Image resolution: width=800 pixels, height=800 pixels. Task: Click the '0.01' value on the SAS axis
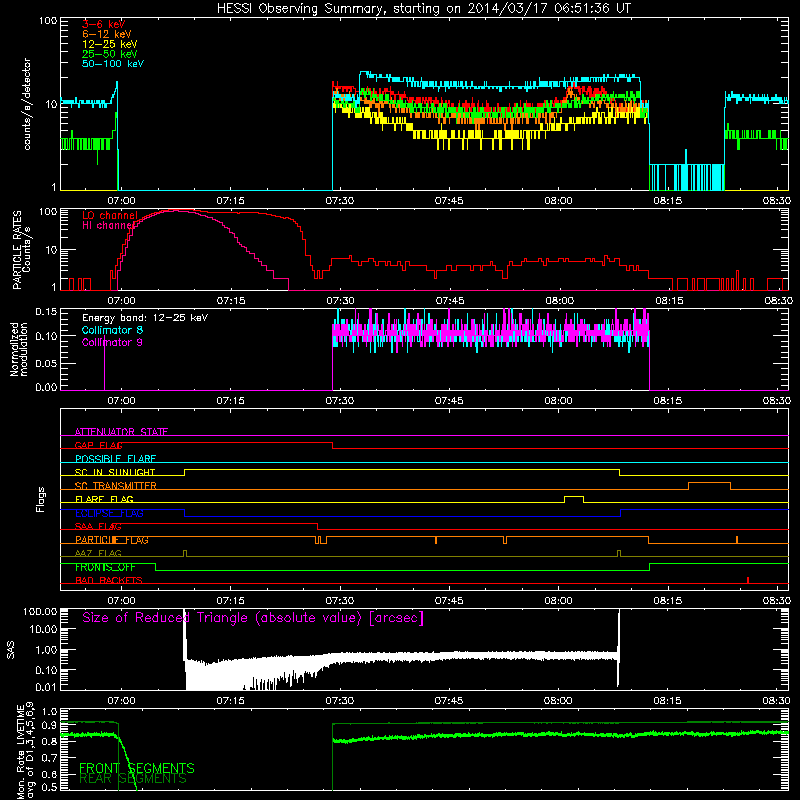(46, 687)
